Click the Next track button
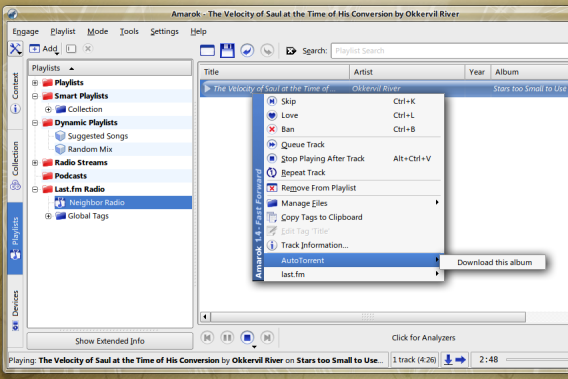 pos(267,338)
